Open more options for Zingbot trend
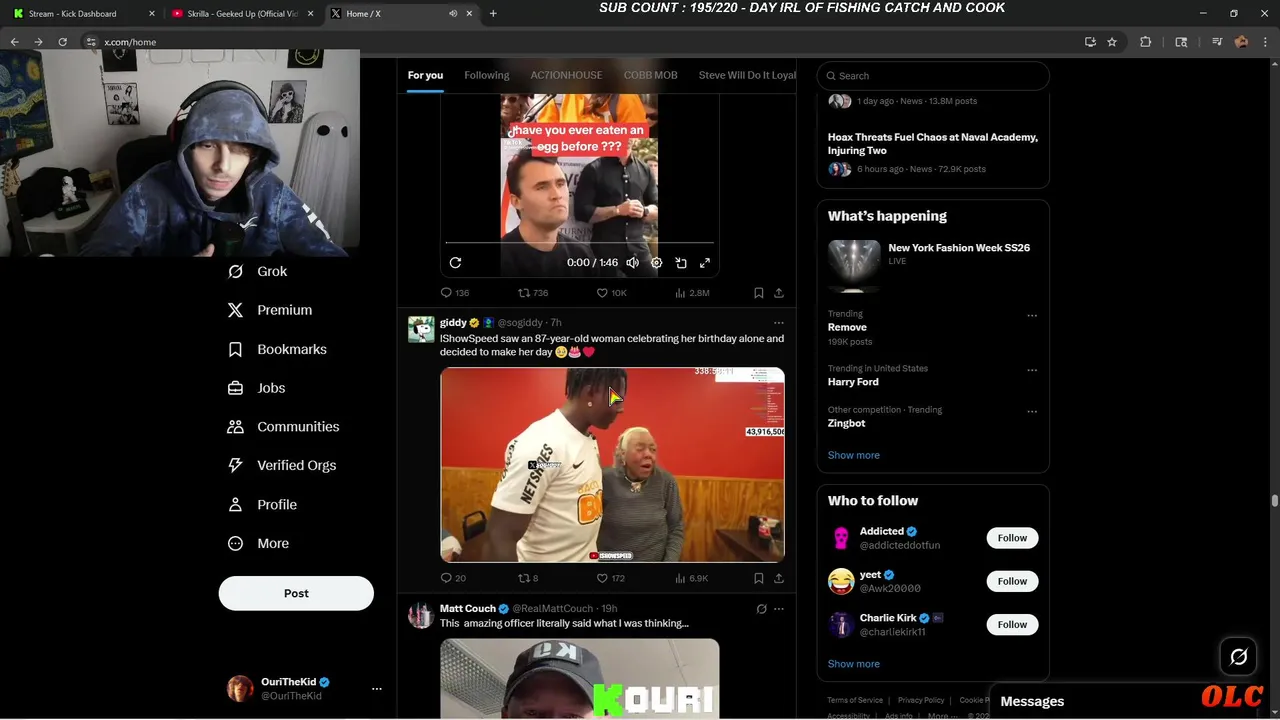 pyautogui.click(x=1032, y=411)
